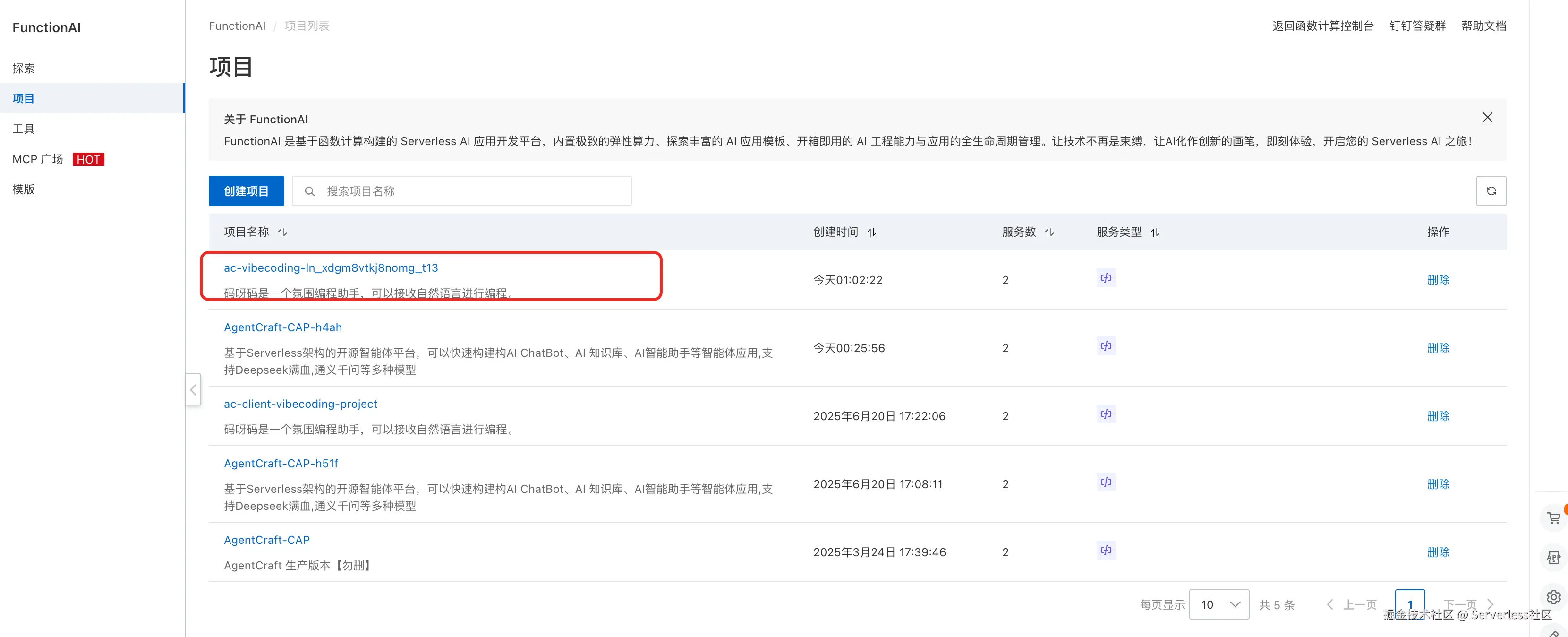Screen dimensions: 1568x637
Task: Click the refresh project list icon
Action: (1491, 191)
